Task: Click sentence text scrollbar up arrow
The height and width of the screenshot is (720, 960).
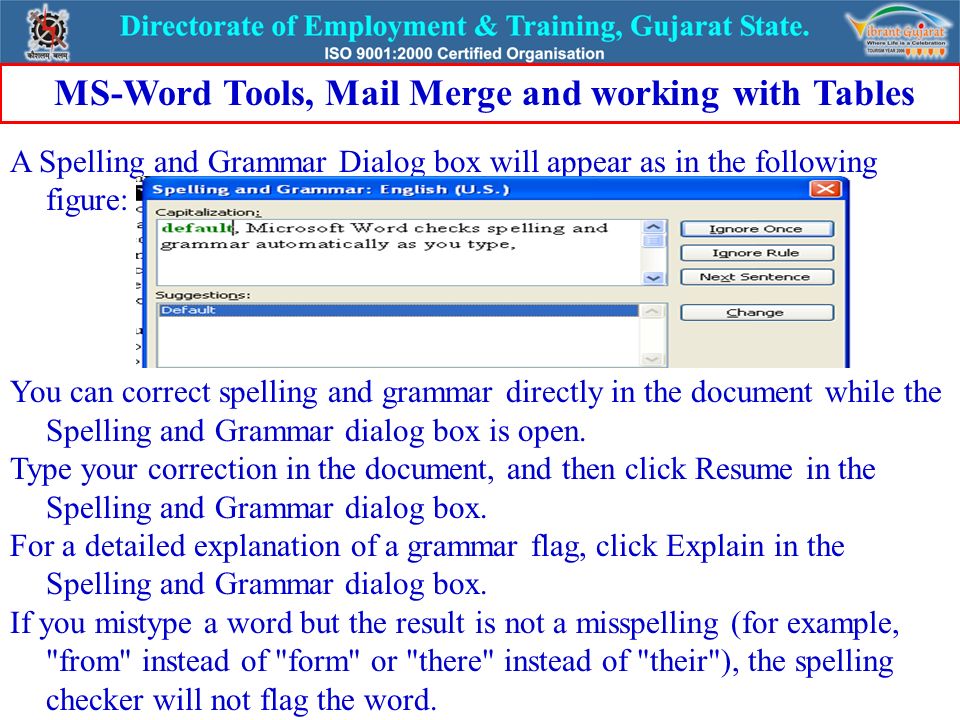Action: 653,227
